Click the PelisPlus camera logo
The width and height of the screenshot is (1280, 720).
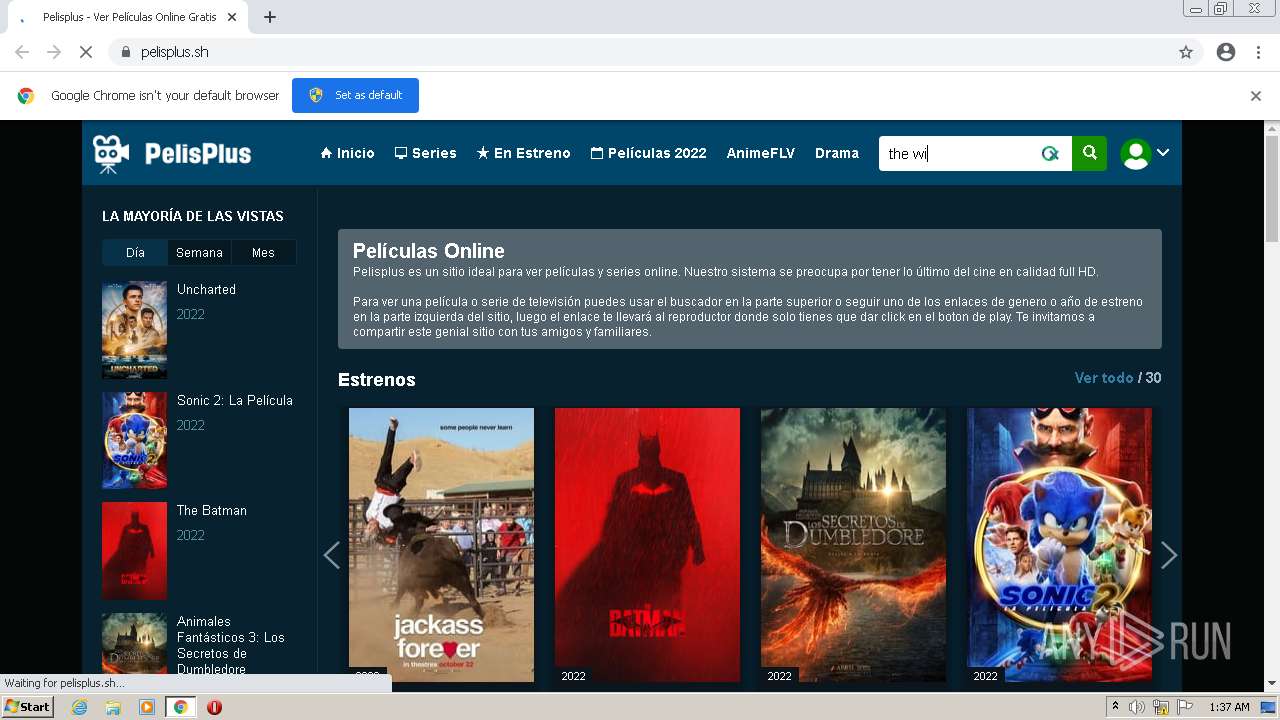(x=172, y=153)
